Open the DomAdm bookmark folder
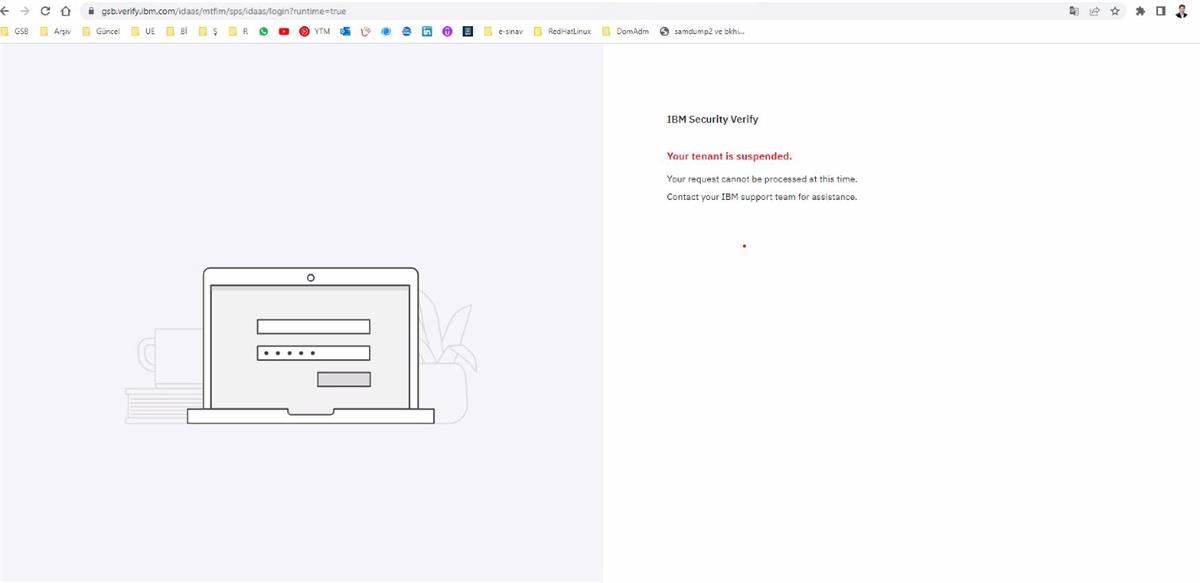This screenshot has width=1200, height=583. point(625,31)
